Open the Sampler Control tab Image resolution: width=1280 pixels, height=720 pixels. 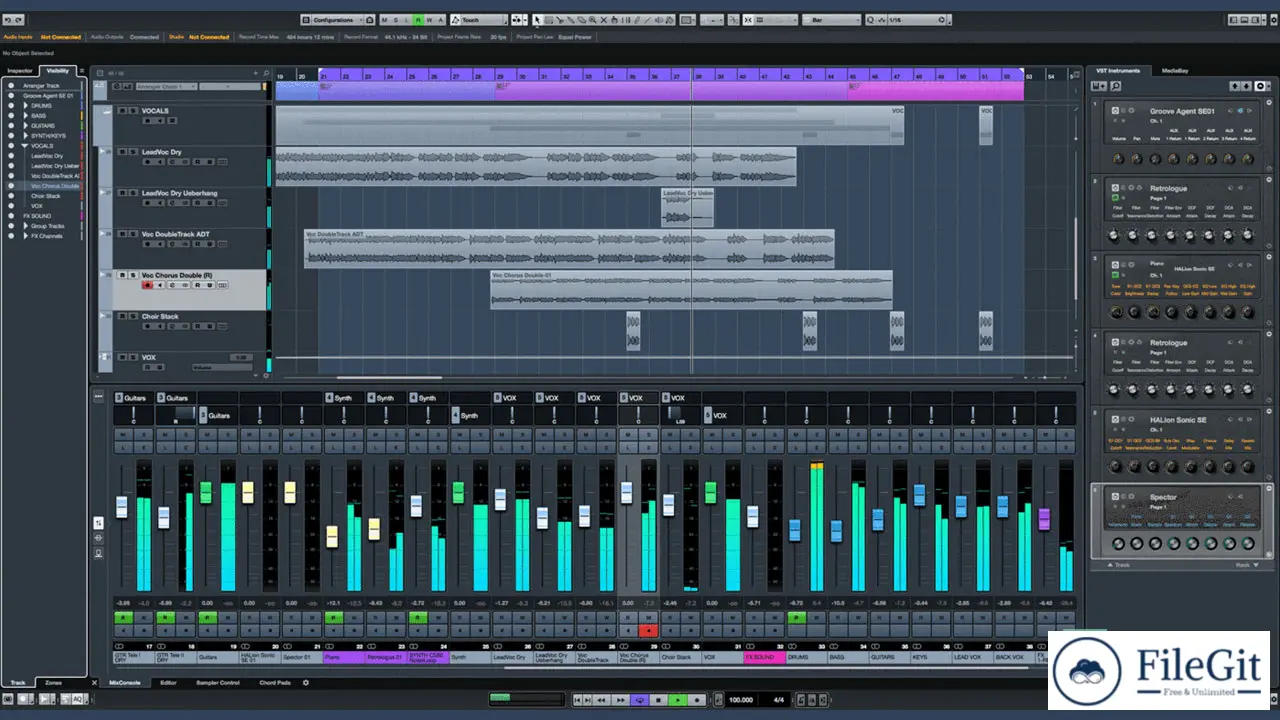tap(216, 682)
